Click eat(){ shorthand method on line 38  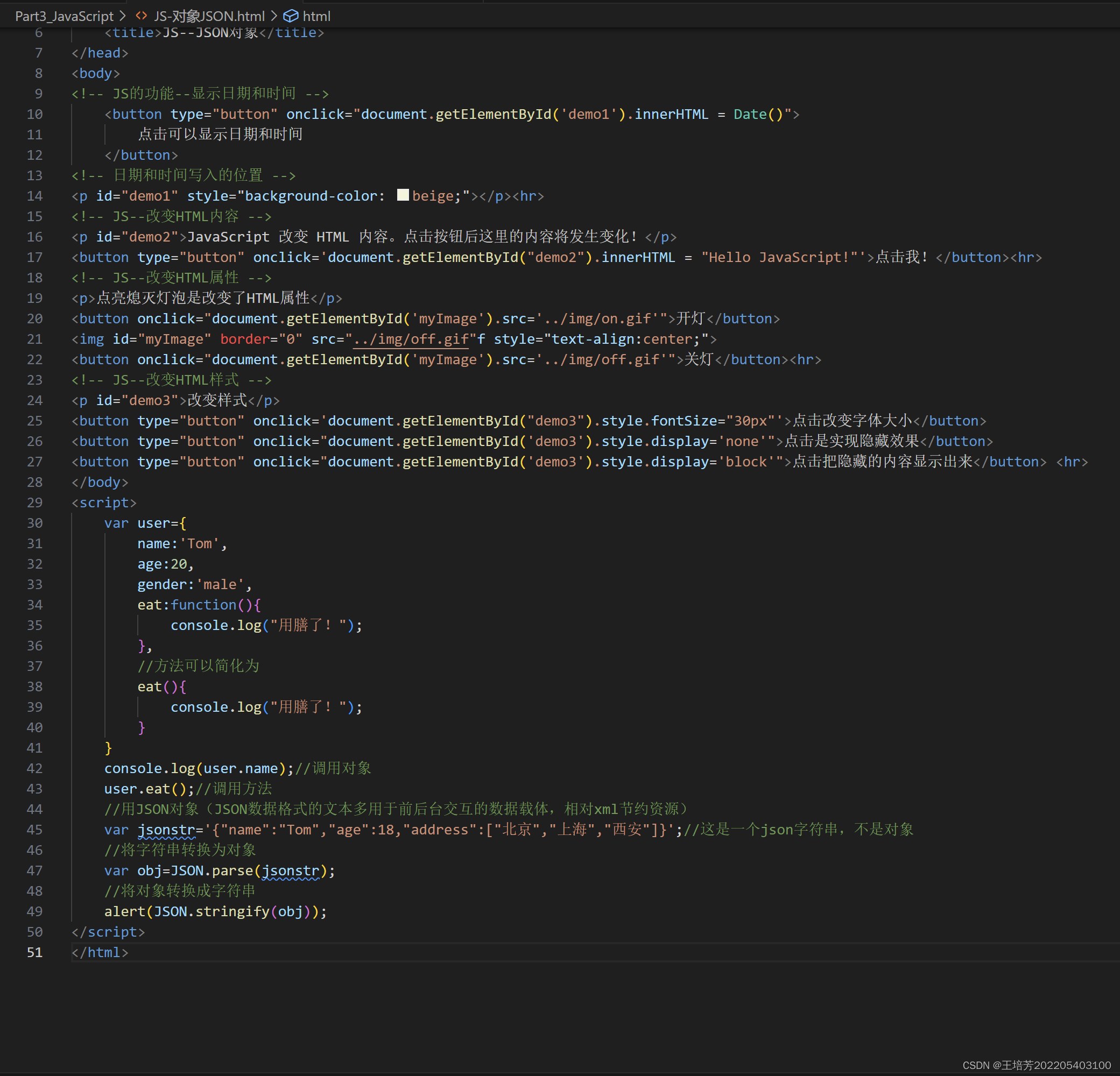click(x=161, y=686)
